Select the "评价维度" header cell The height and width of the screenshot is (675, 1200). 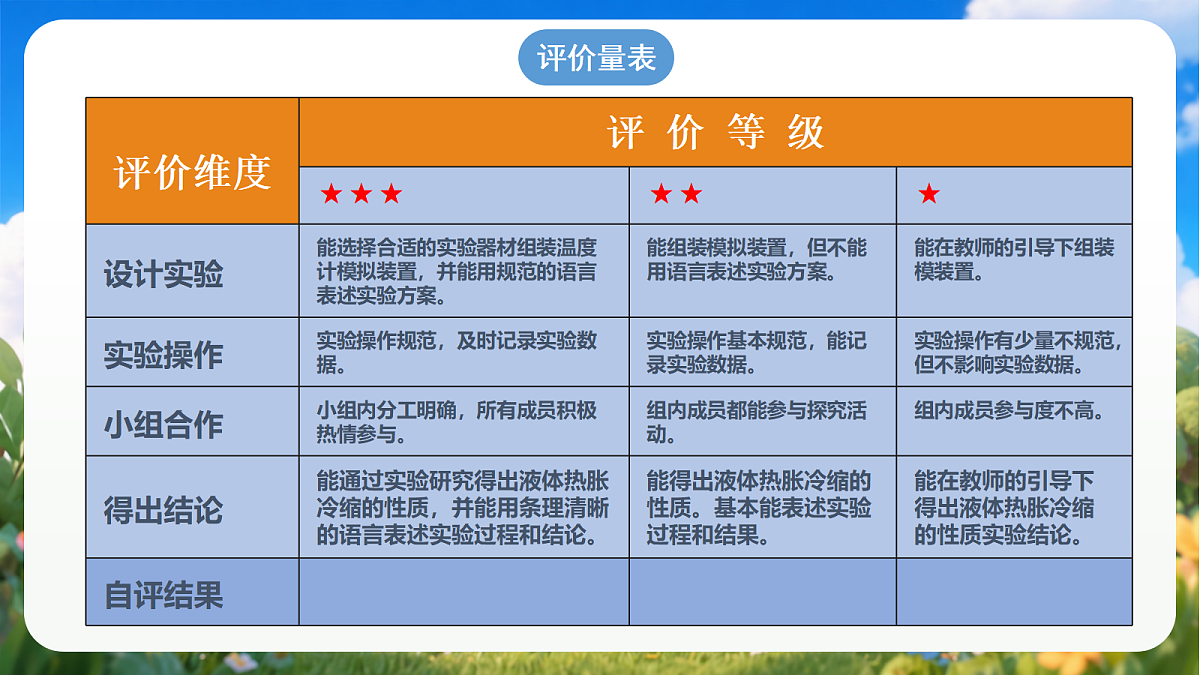click(192, 161)
